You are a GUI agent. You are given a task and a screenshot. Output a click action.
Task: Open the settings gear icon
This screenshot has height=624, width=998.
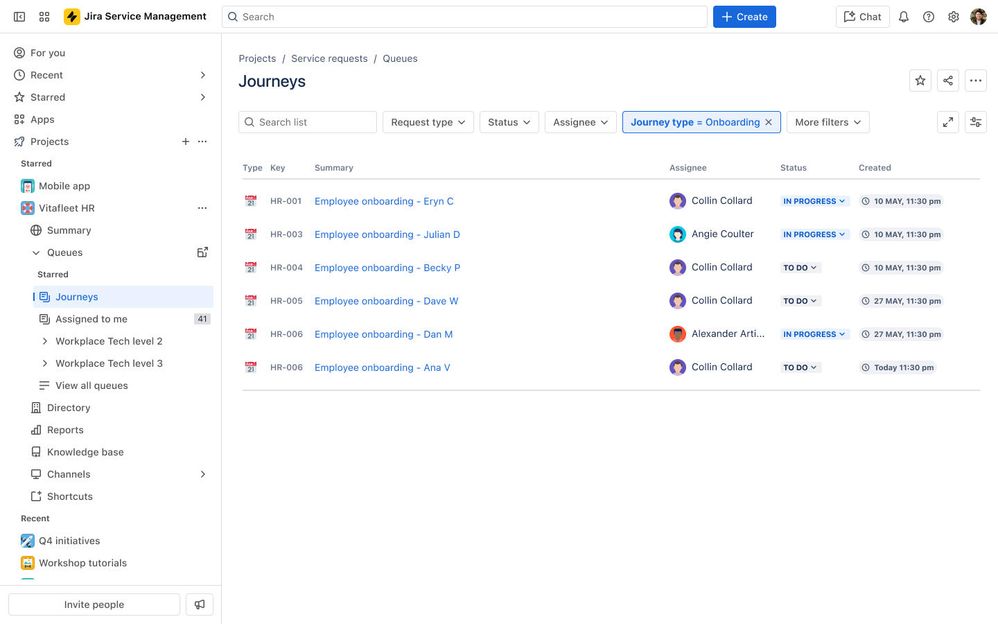[x=953, y=17]
